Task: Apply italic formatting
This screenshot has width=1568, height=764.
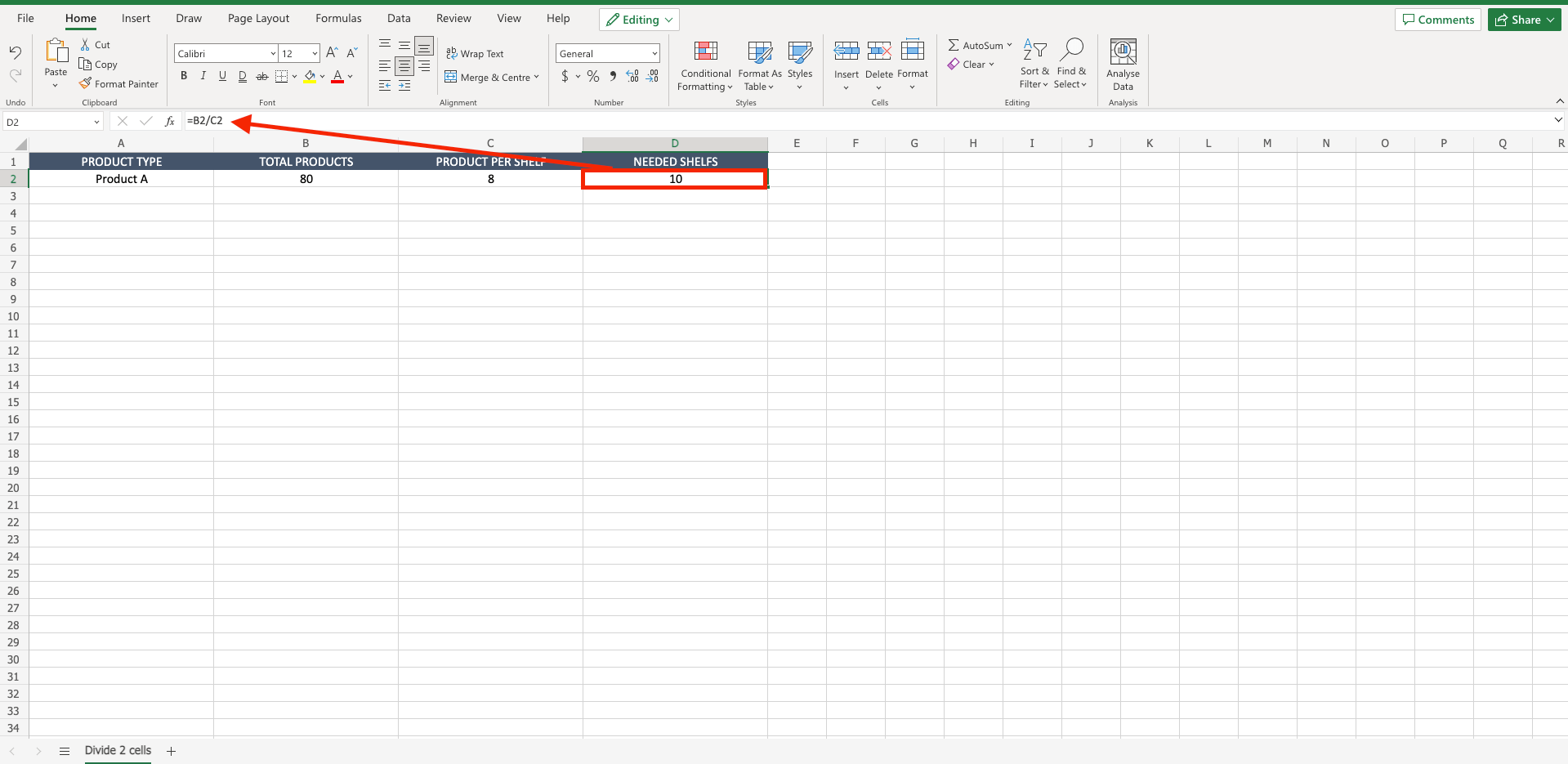Action: 203,75
